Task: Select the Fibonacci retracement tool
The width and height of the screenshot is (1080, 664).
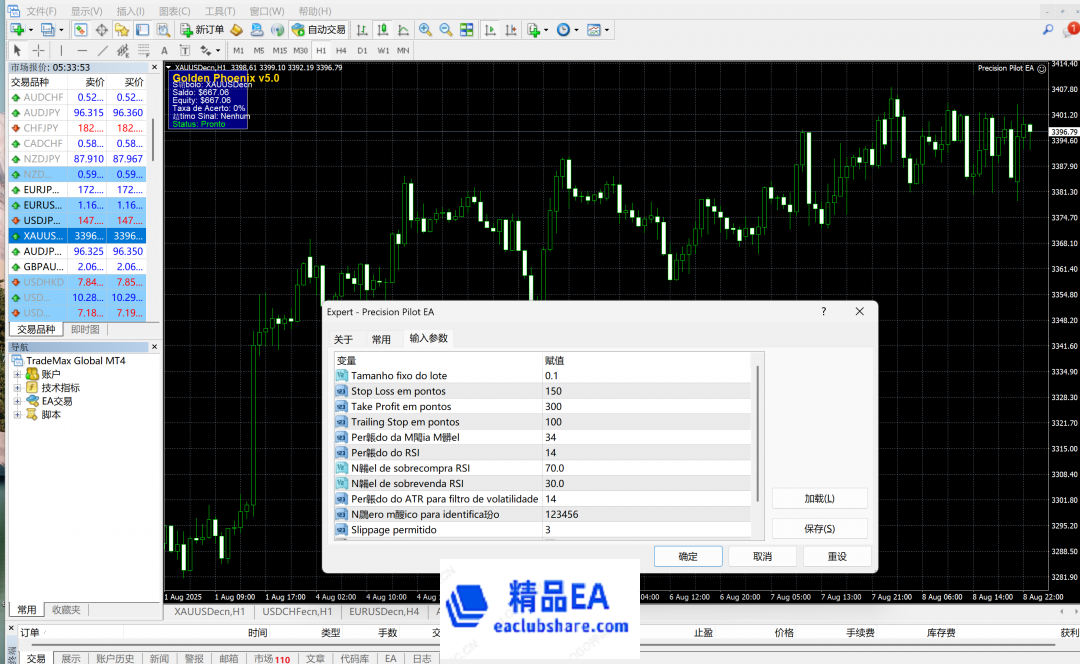Action: pyautogui.click(x=143, y=50)
